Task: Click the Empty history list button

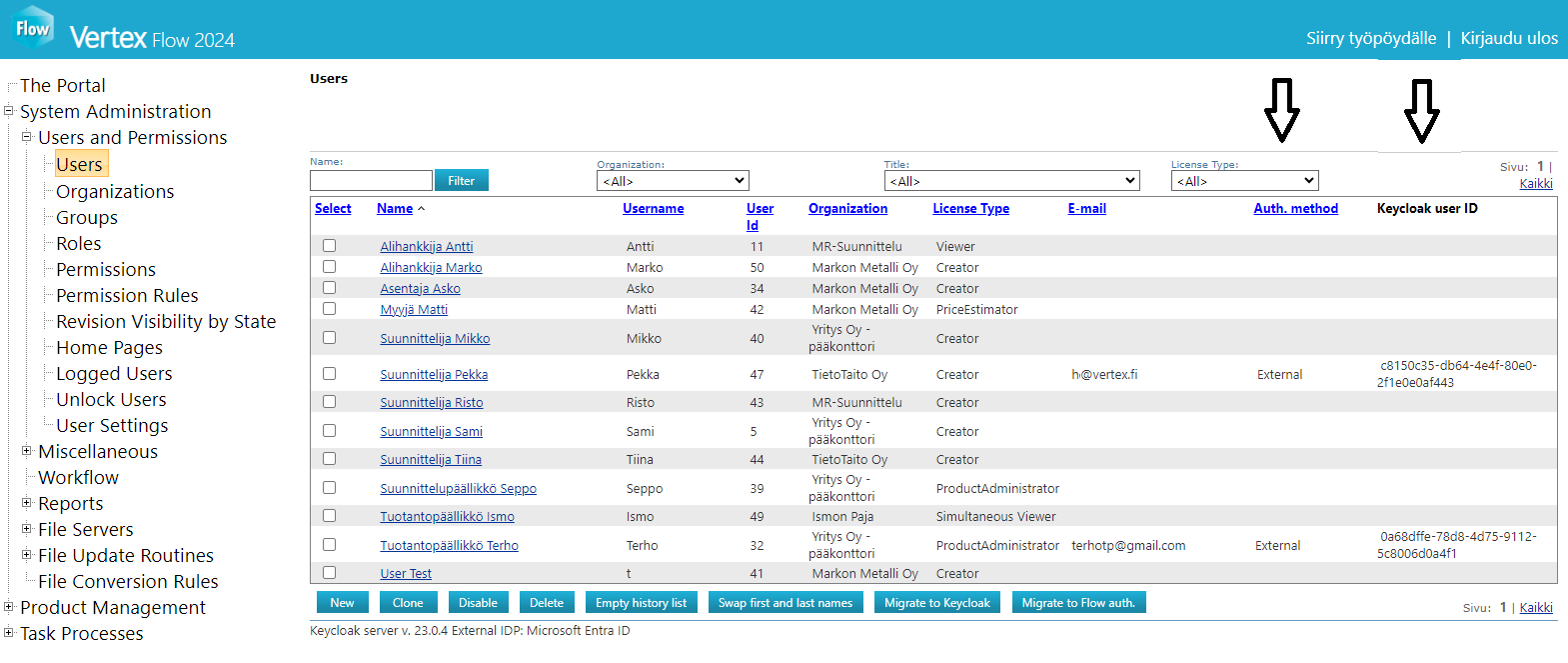Action: pyautogui.click(x=641, y=603)
